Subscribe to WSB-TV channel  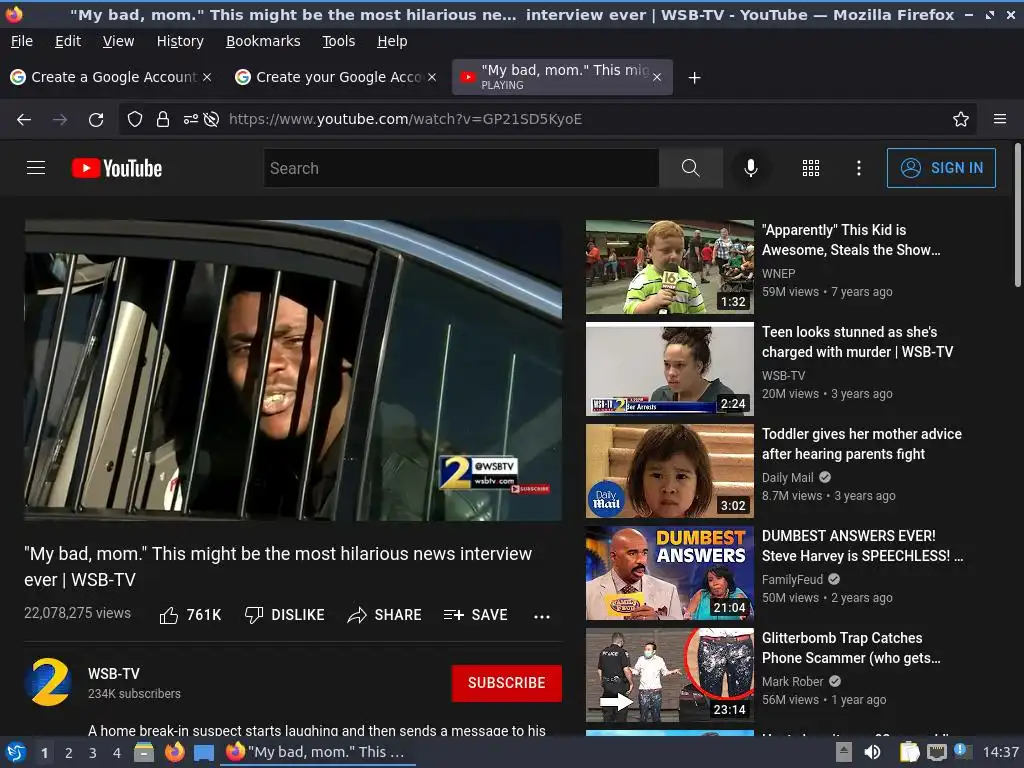pyautogui.click(x=506, y=682)
